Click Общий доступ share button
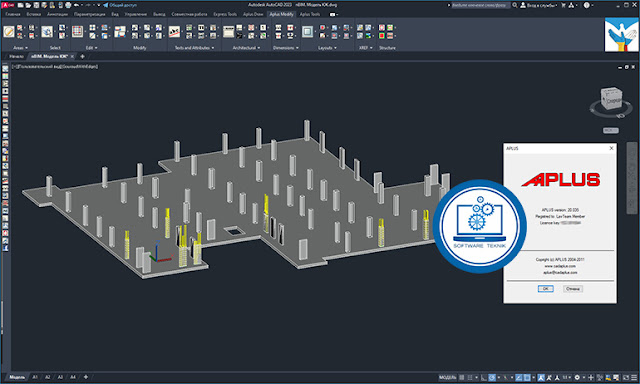Screen dimensions: 640x384 coord(120,5)
